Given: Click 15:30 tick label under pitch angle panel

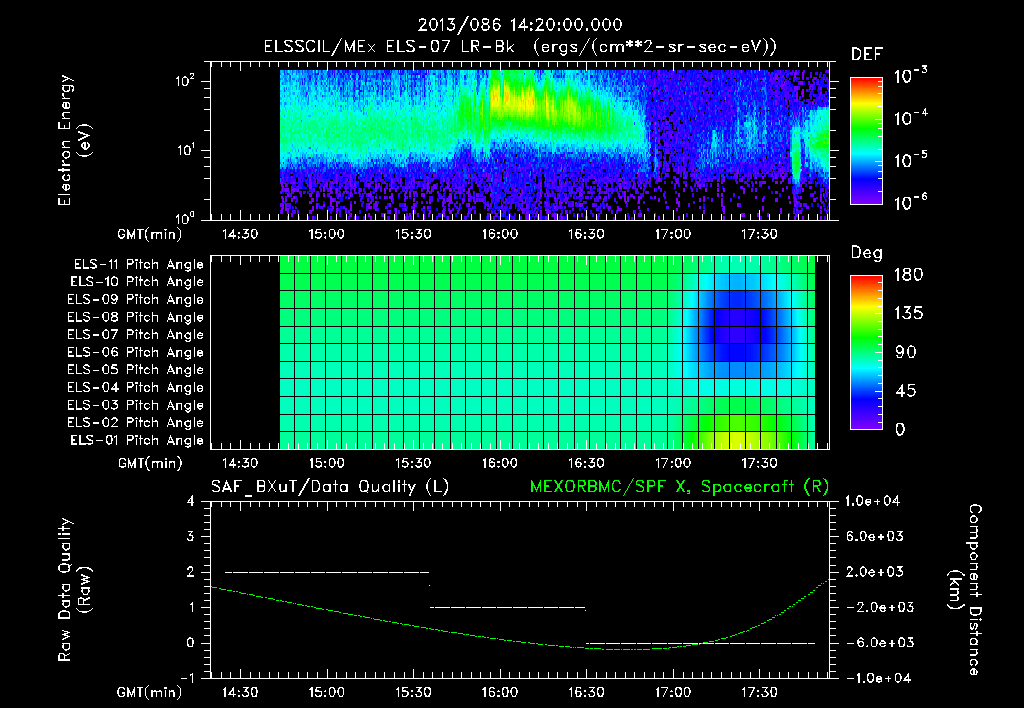Looking at the screenshot, I should point(413,463).
